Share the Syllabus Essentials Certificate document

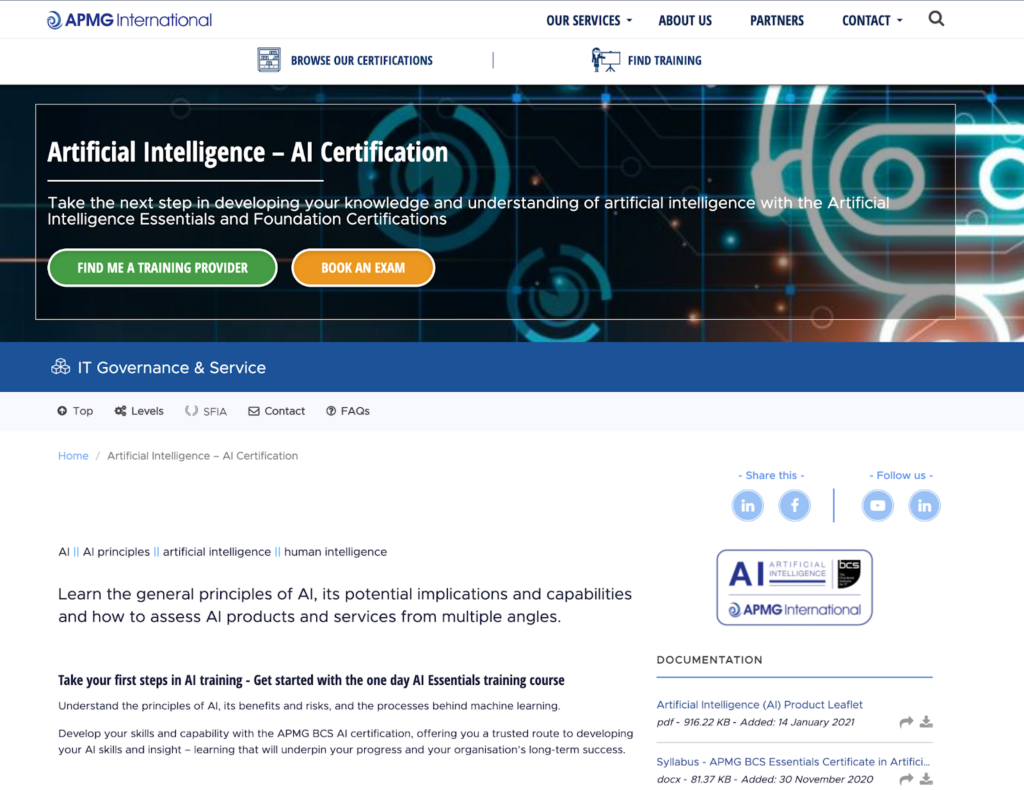pyautogui.click(x=906, y=779)
